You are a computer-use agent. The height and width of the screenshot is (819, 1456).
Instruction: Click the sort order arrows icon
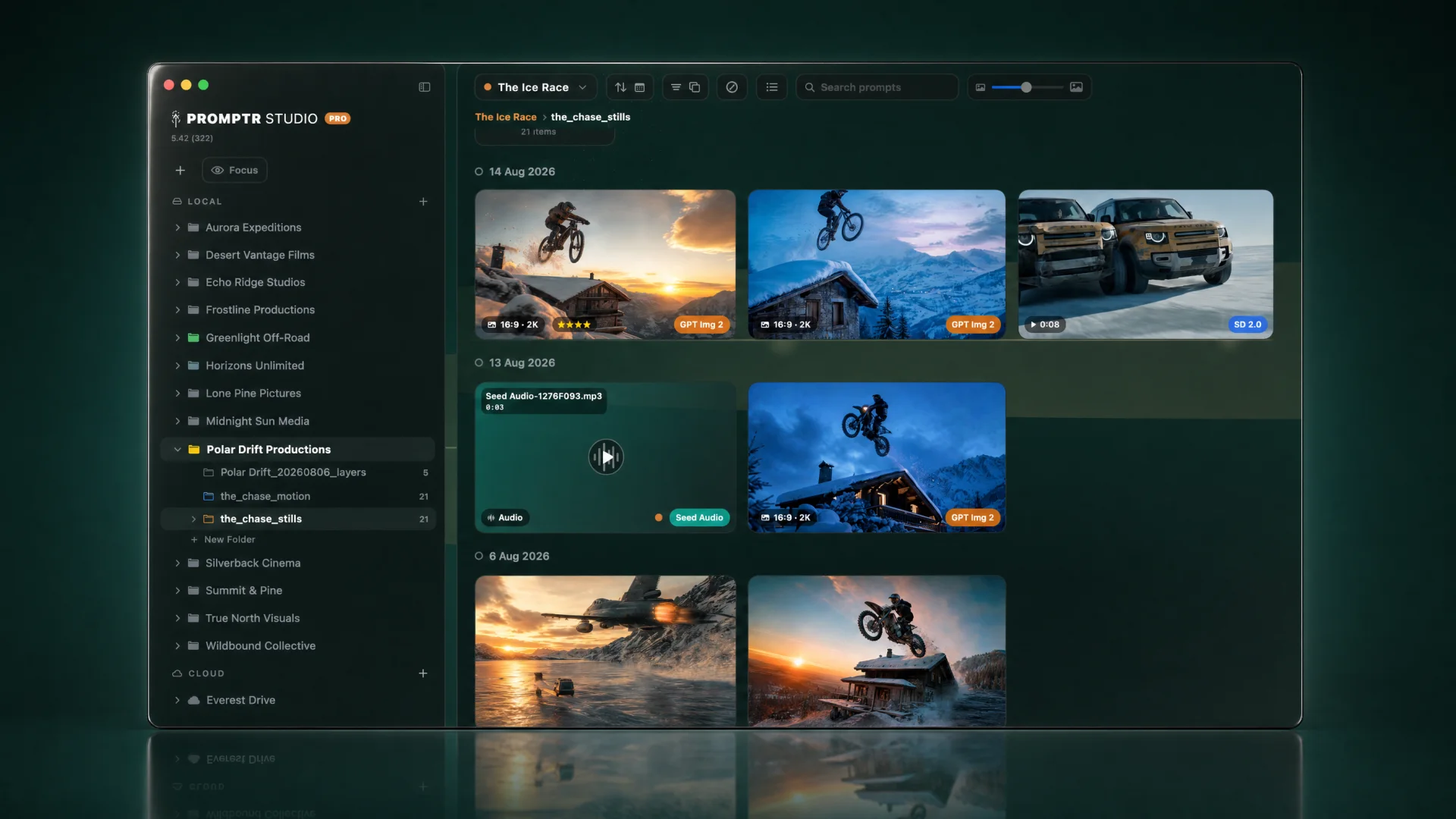[620, 87]
